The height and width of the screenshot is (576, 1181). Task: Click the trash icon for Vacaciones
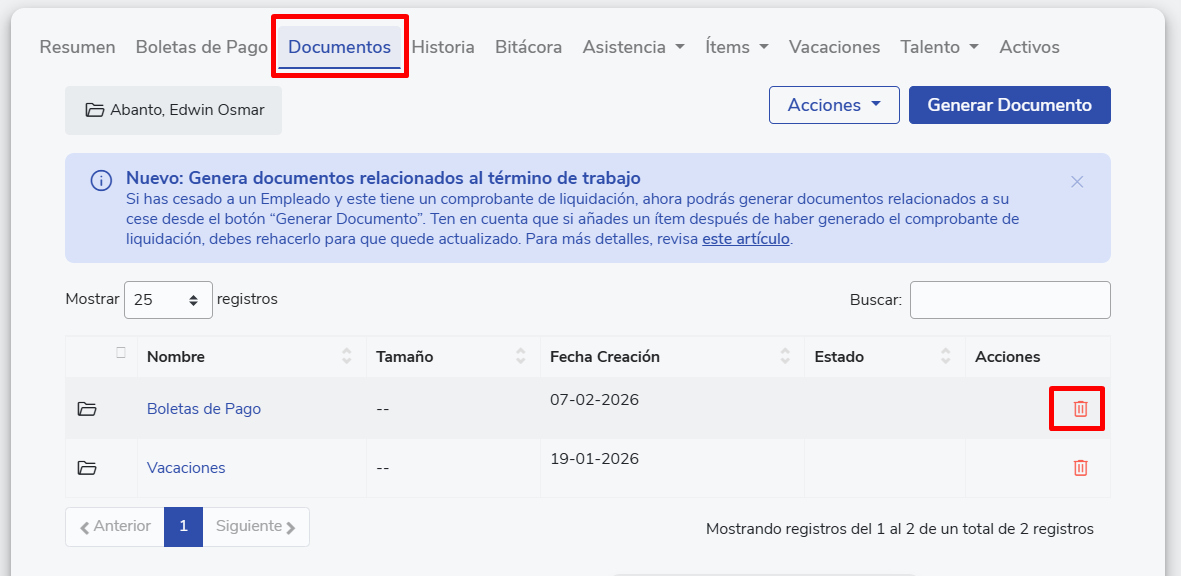click(1080, 468)
